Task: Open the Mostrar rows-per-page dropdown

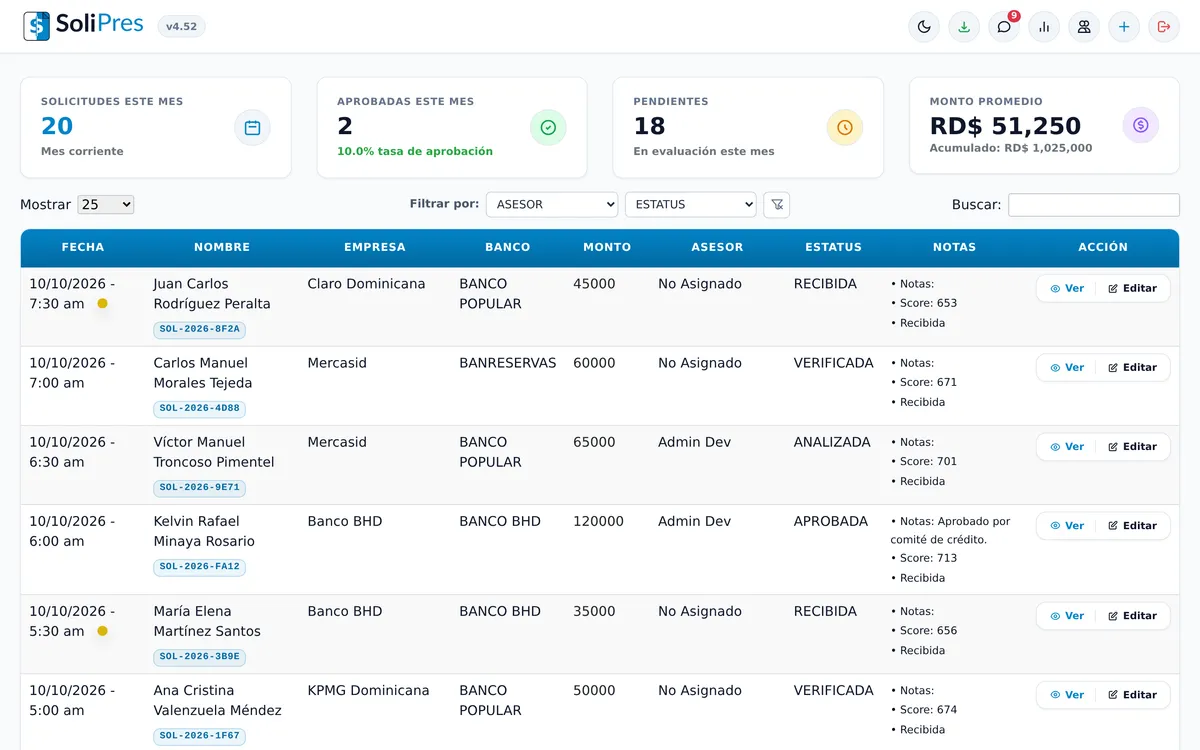Action: (106, 204)
